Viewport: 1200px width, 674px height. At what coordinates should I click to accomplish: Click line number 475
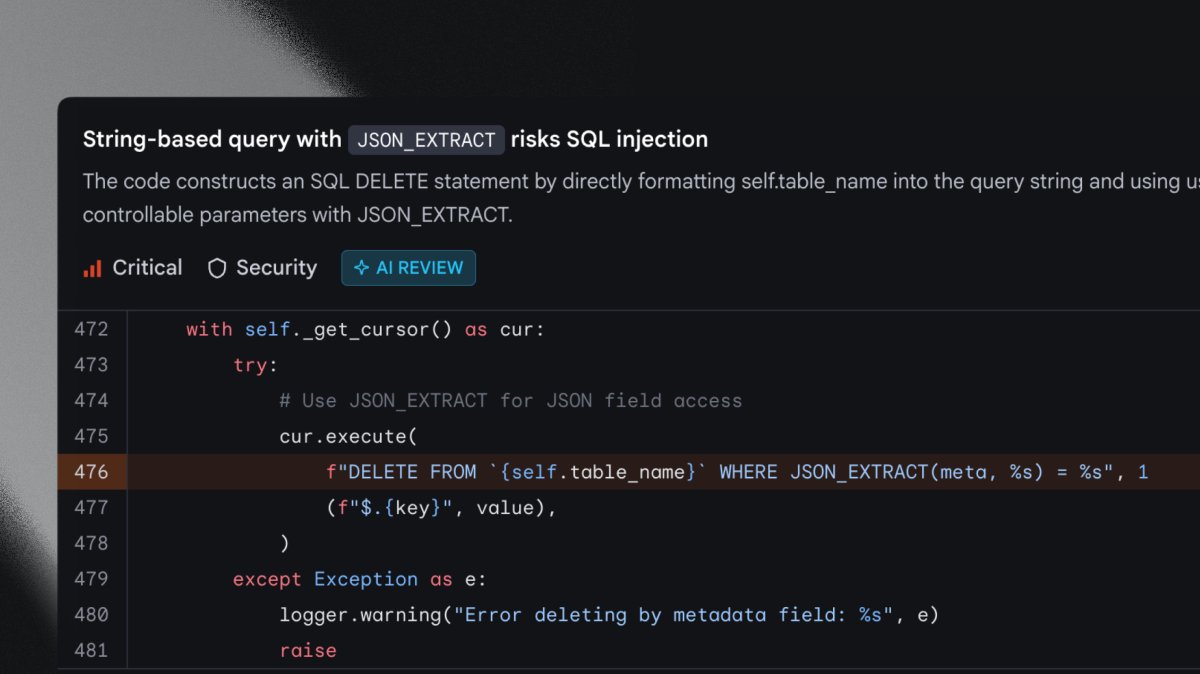point(91,436)
